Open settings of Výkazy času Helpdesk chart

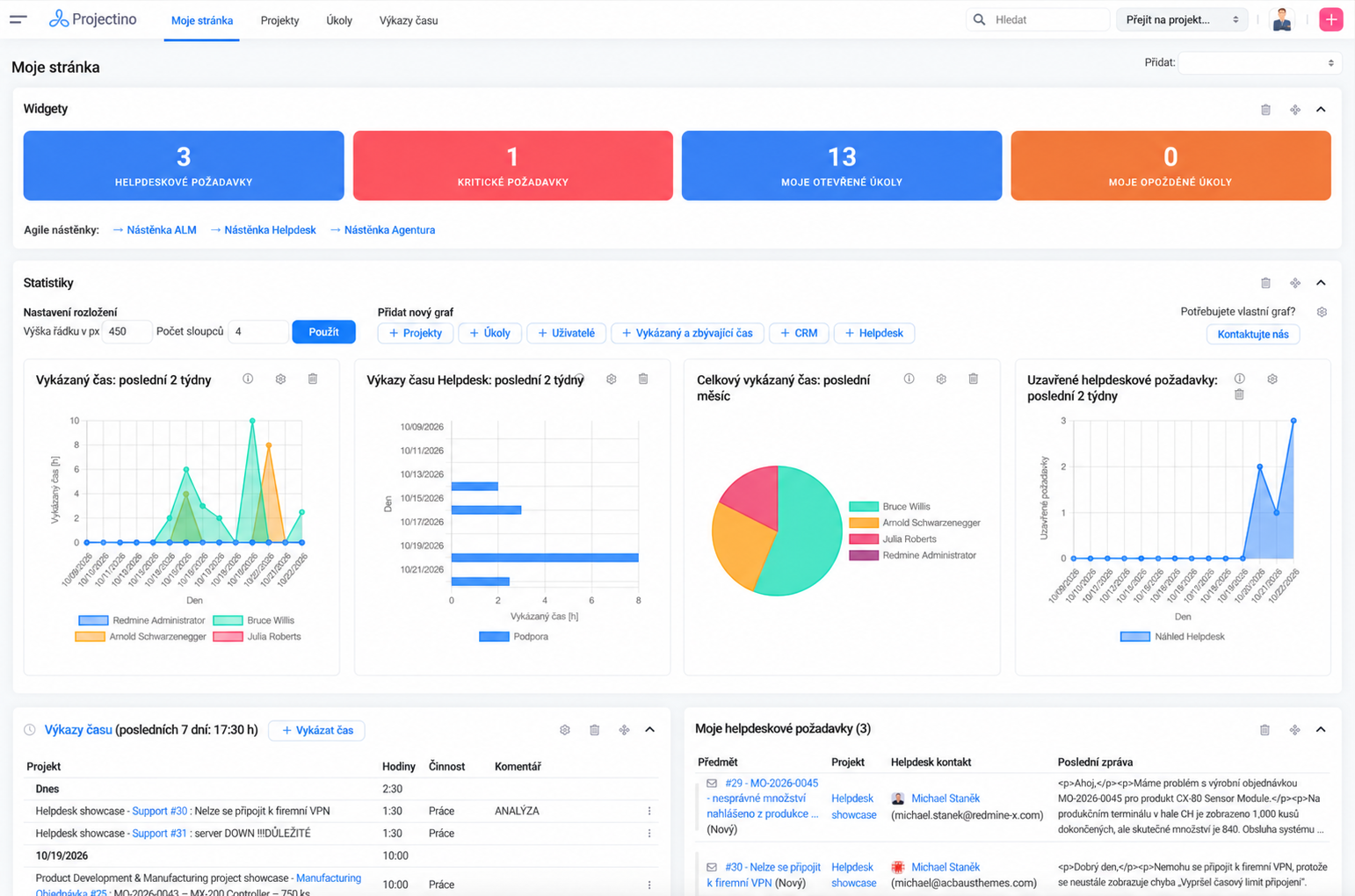point(611,379)
